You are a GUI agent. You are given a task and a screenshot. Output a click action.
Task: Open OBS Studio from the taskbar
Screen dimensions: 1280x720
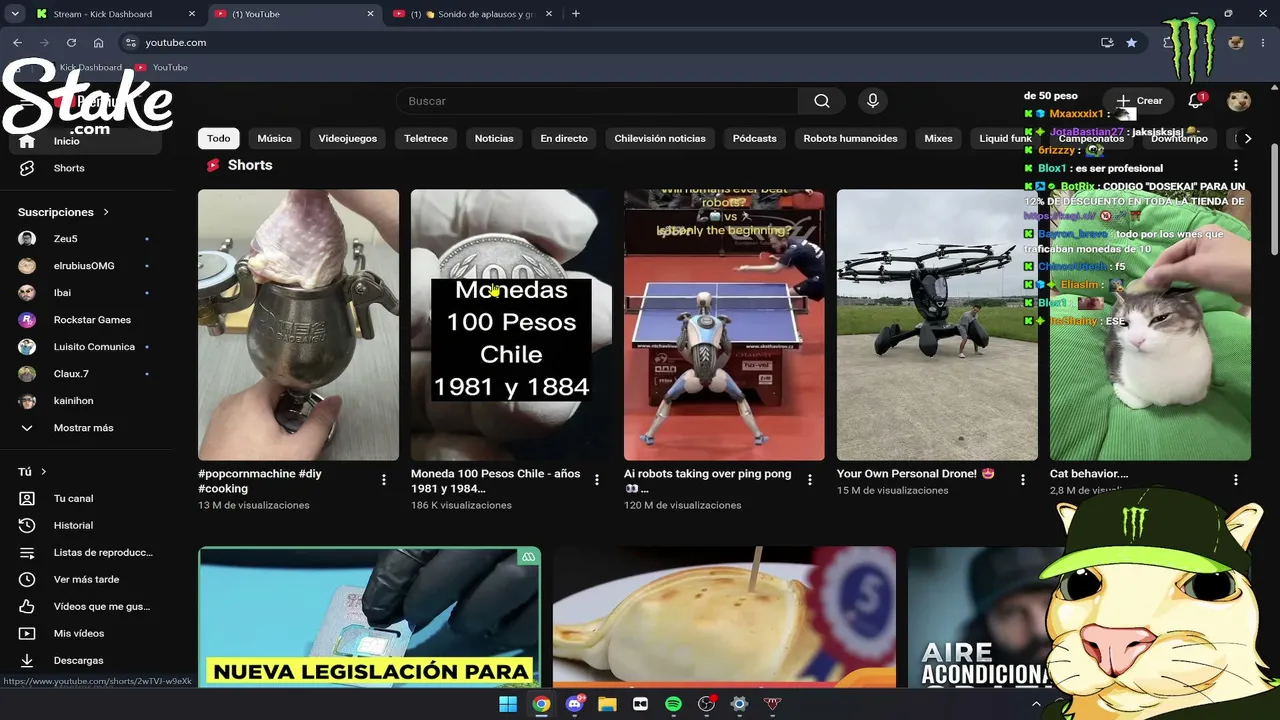(x=706, y=704)
